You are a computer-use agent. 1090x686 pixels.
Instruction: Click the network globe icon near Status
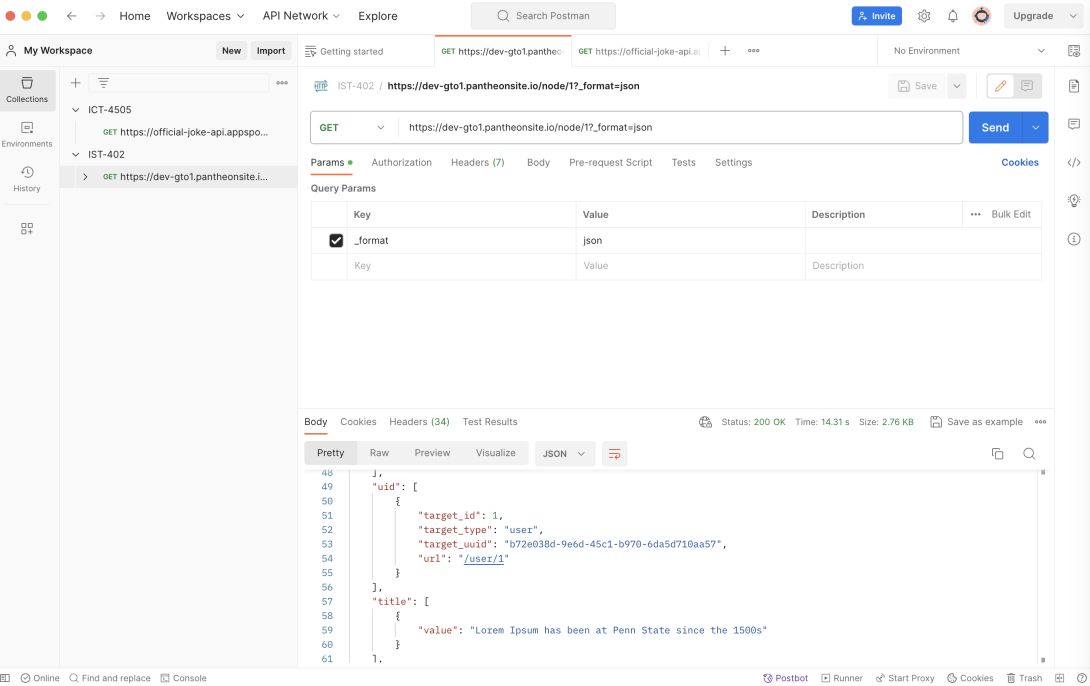point(705,422)
